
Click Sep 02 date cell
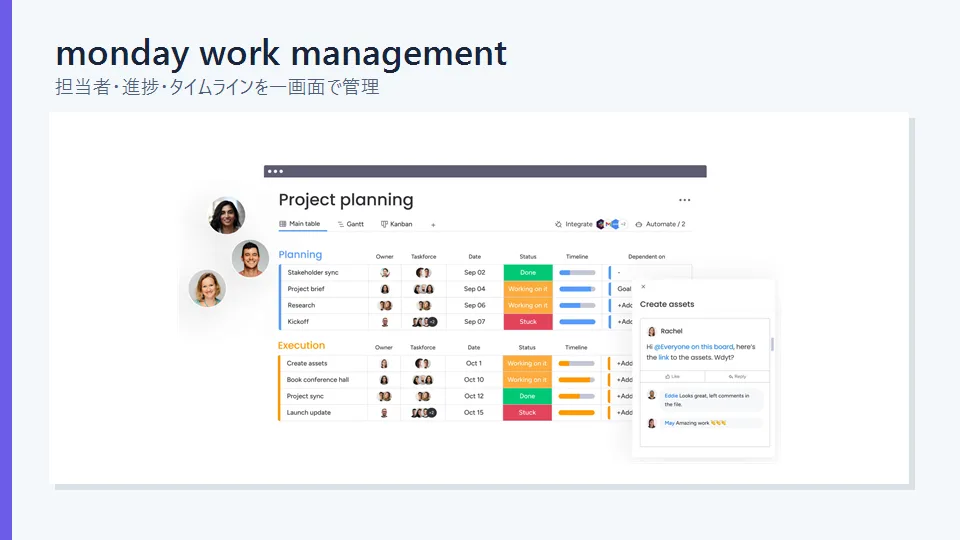[474, 272]
